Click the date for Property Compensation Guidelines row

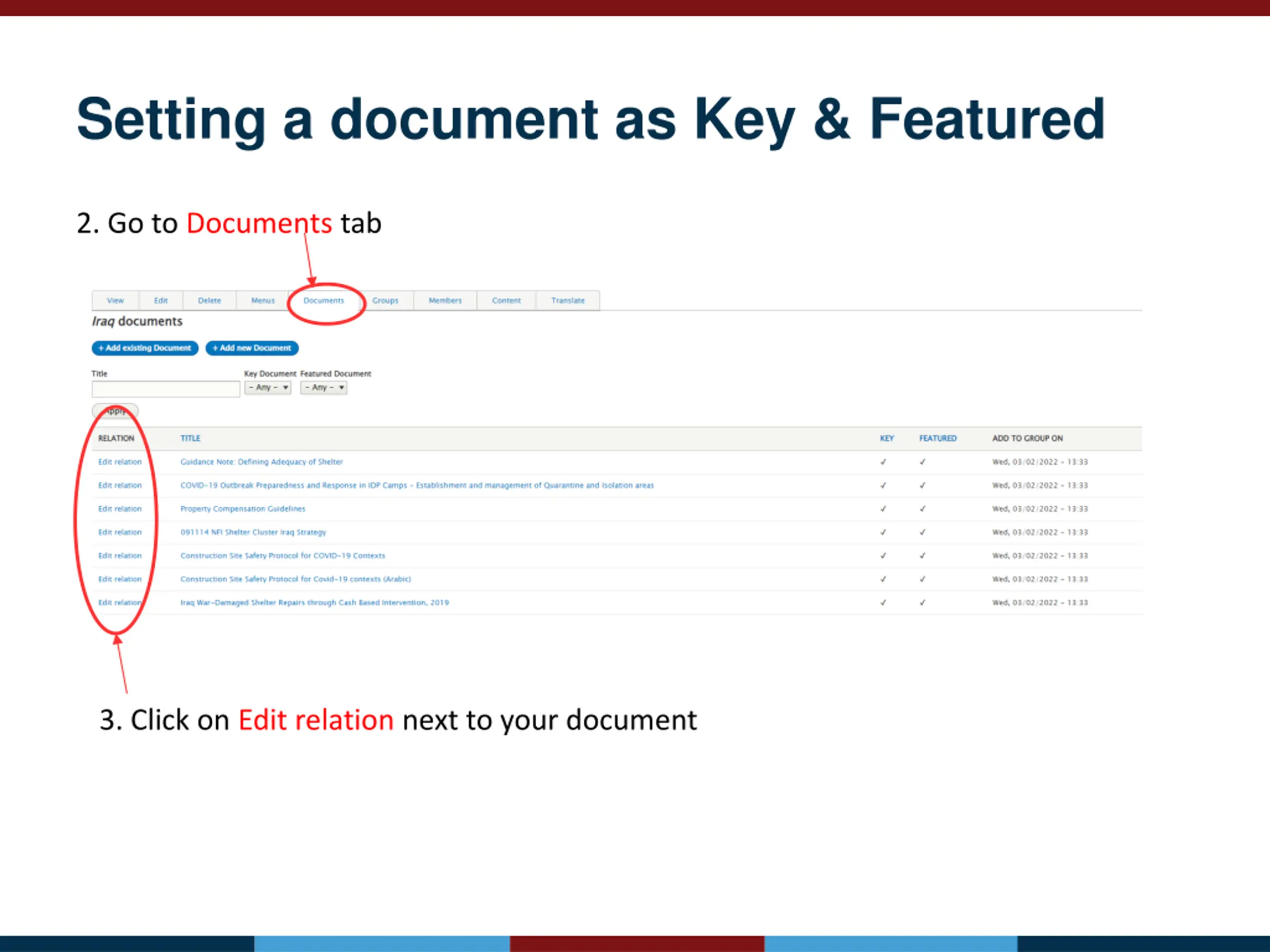tap(1040, 508)
